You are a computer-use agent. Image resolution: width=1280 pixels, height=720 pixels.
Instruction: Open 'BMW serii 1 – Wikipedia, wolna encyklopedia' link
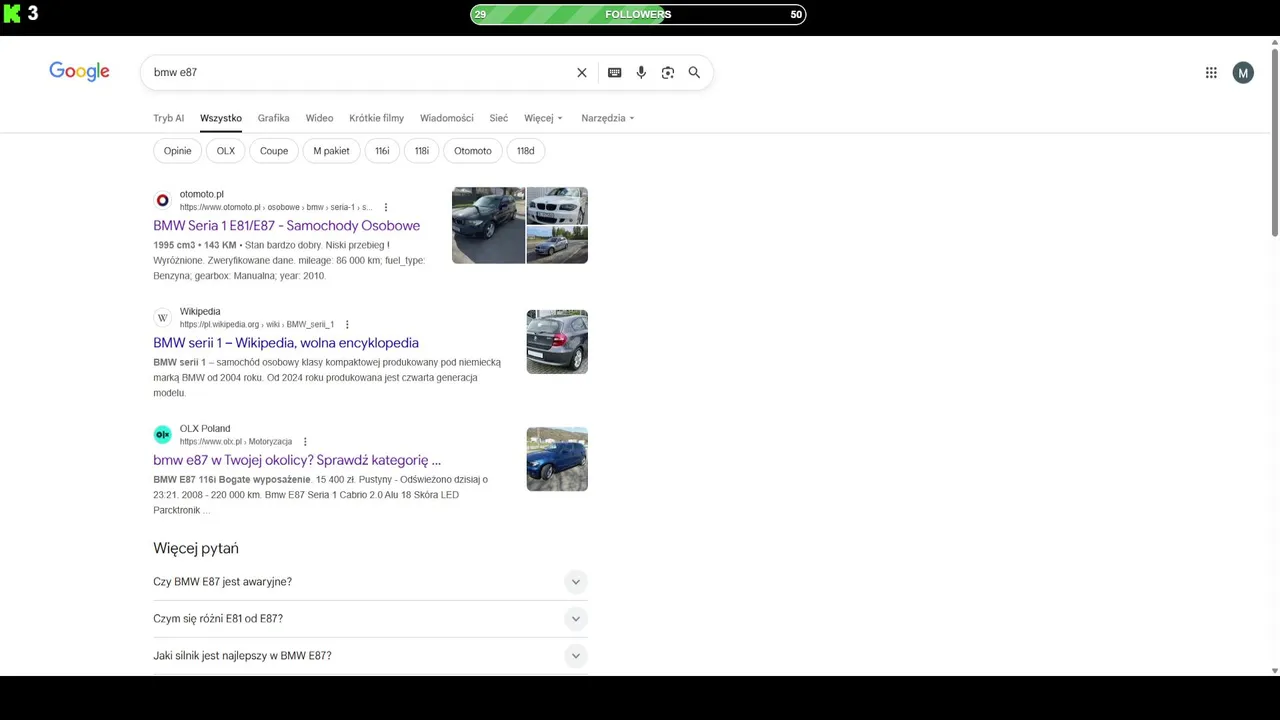coord(286,343)
